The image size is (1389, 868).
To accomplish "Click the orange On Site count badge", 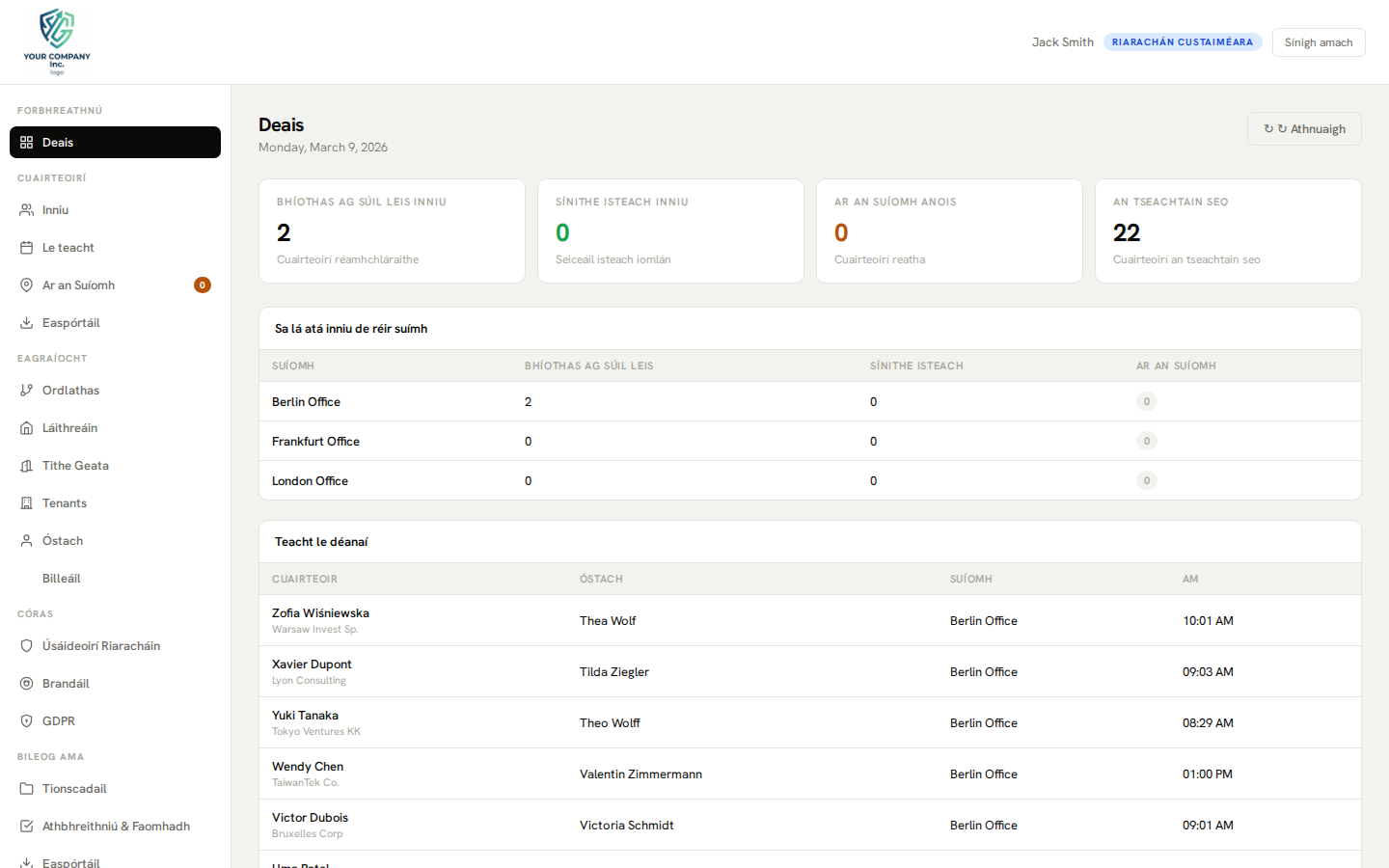I will [x=203, y=285].
